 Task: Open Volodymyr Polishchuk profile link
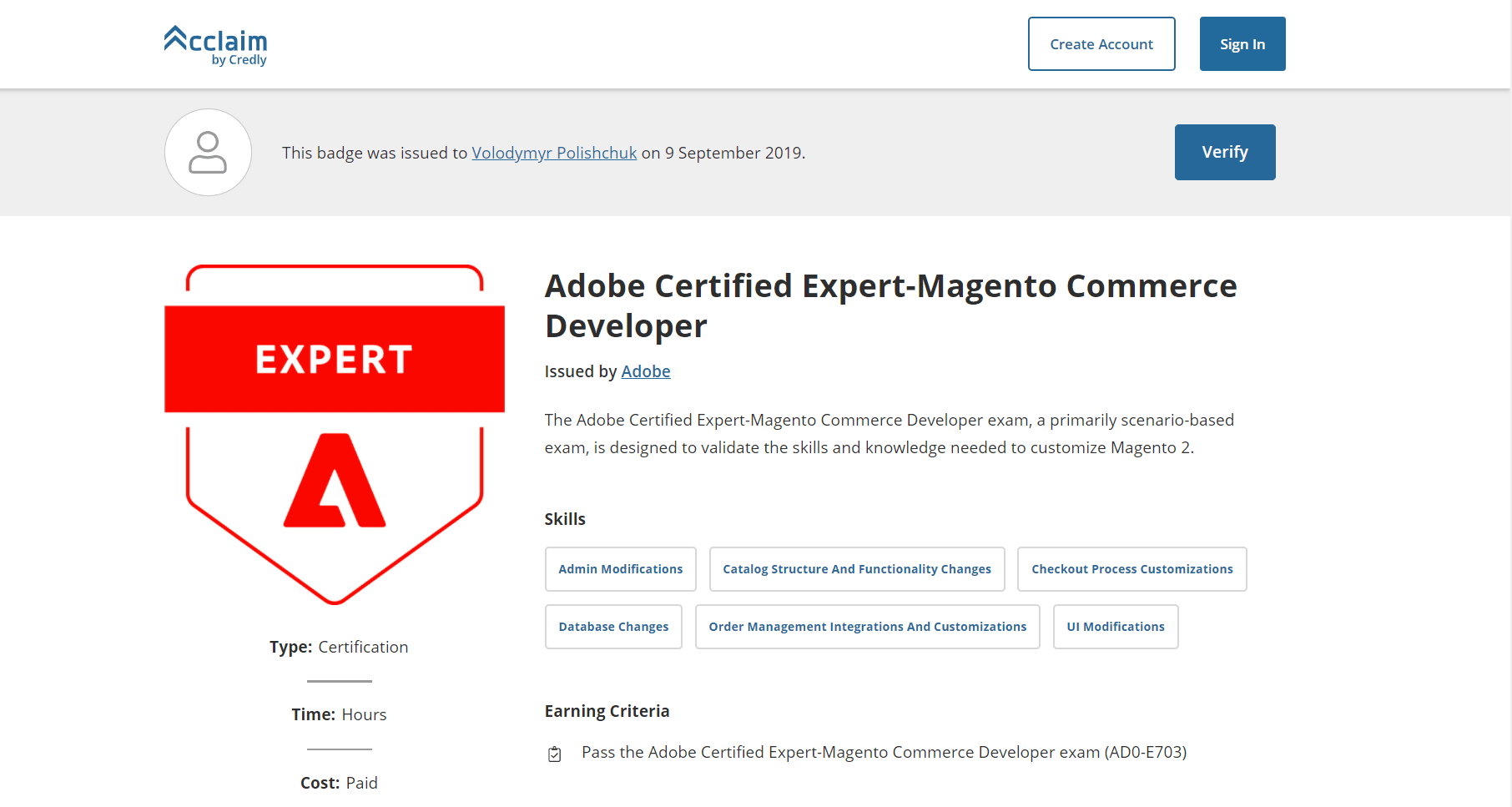pyautogui.click(x=554, y=153)
